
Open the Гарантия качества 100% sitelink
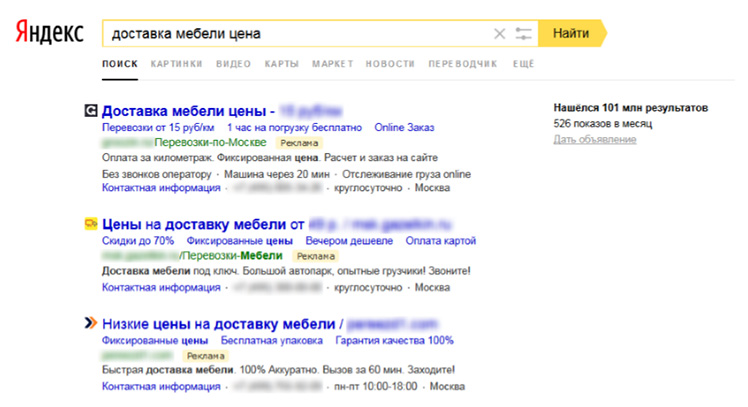(x=395, y=340)
